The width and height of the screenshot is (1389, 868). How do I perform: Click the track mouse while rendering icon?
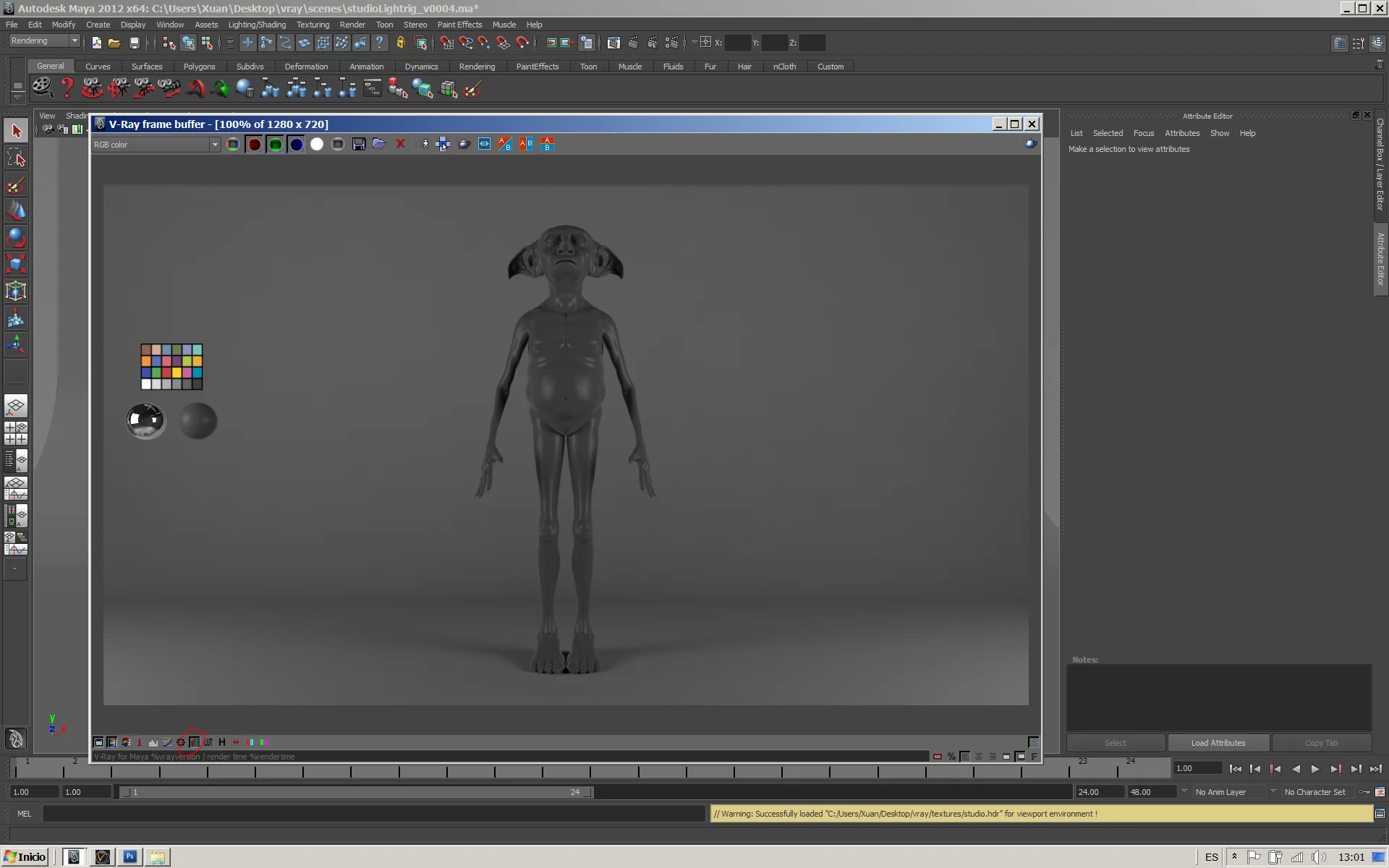(x=443, y=144)
